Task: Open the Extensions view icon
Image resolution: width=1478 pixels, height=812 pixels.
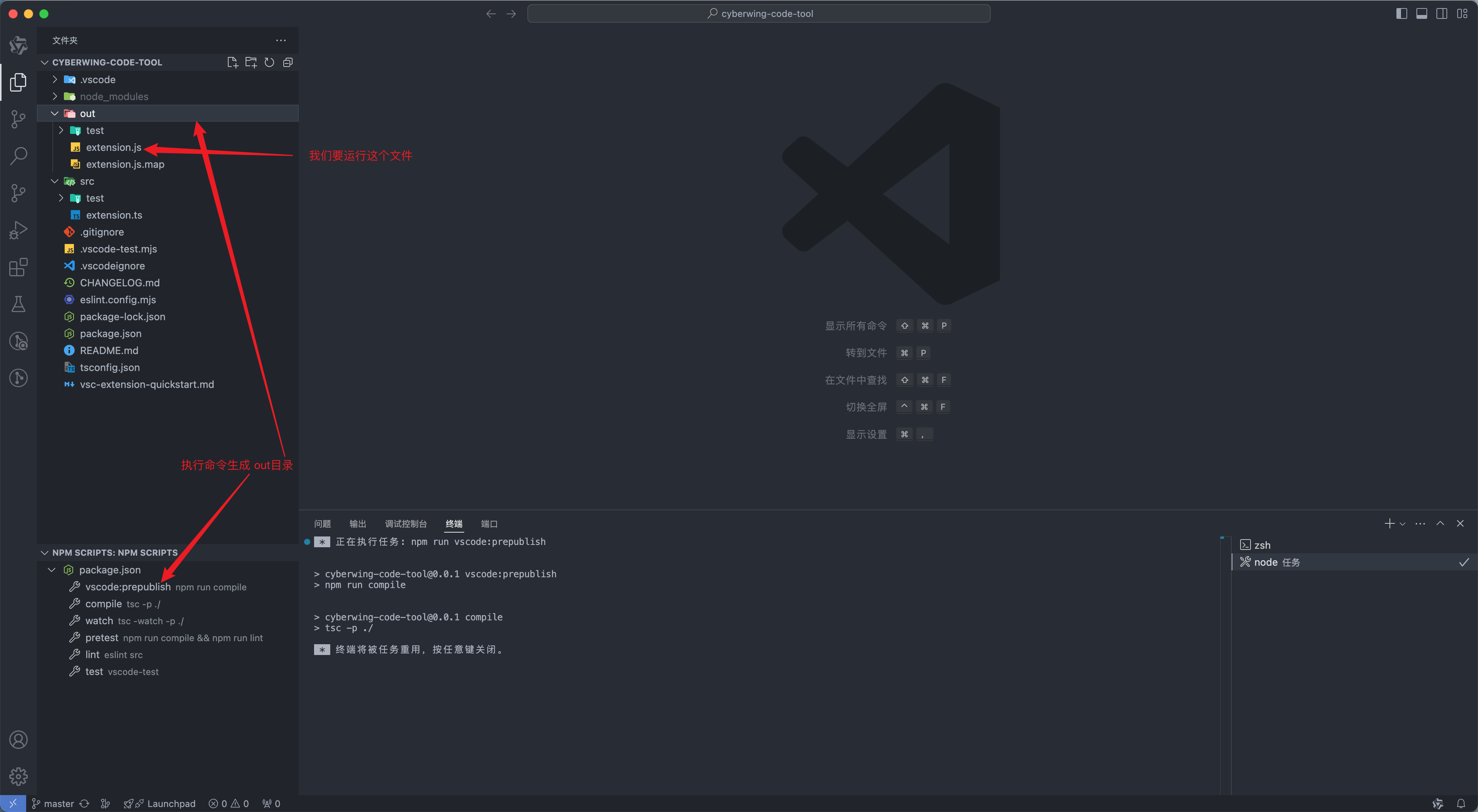Action: [18, 267]
